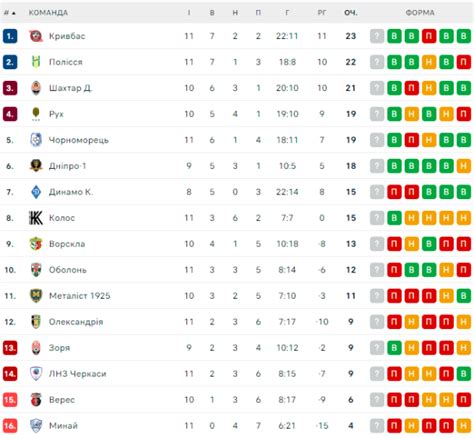
Task: Open the ЛНЗ Черкаси team link
Action: pyautogui.click(x=77, y=374)
